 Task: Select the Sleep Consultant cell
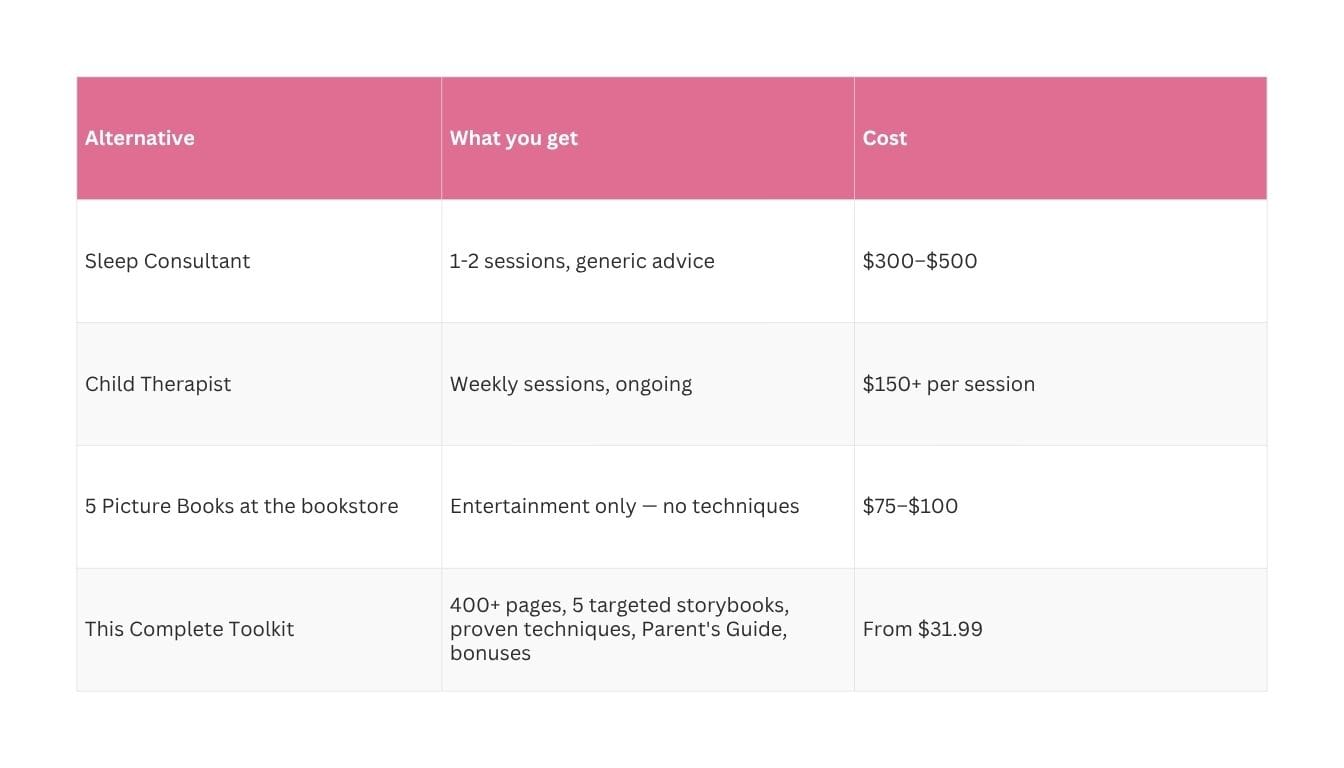point(167,261)
